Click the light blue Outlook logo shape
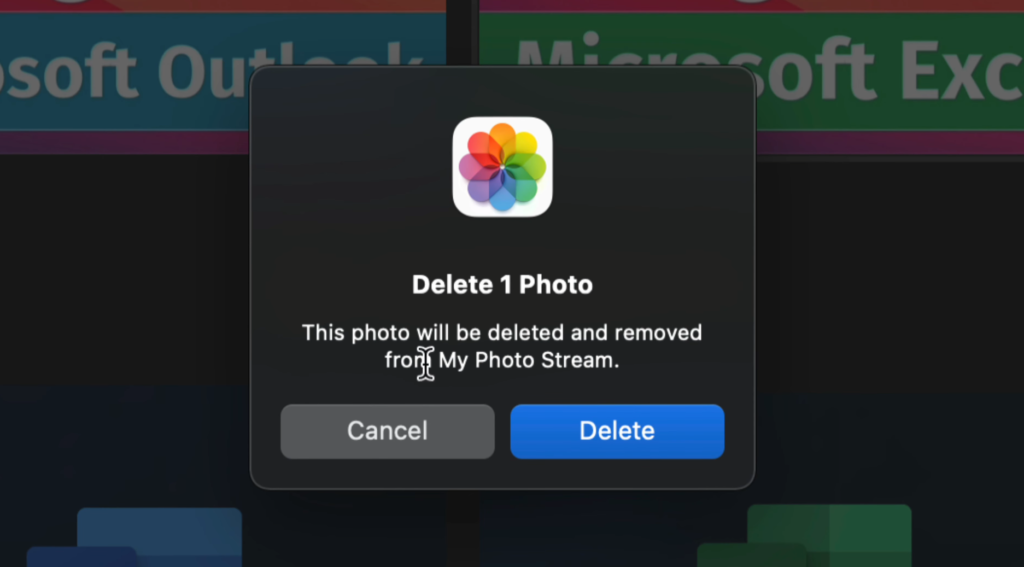The image size is (1024, 567). [x=159, y=536]
